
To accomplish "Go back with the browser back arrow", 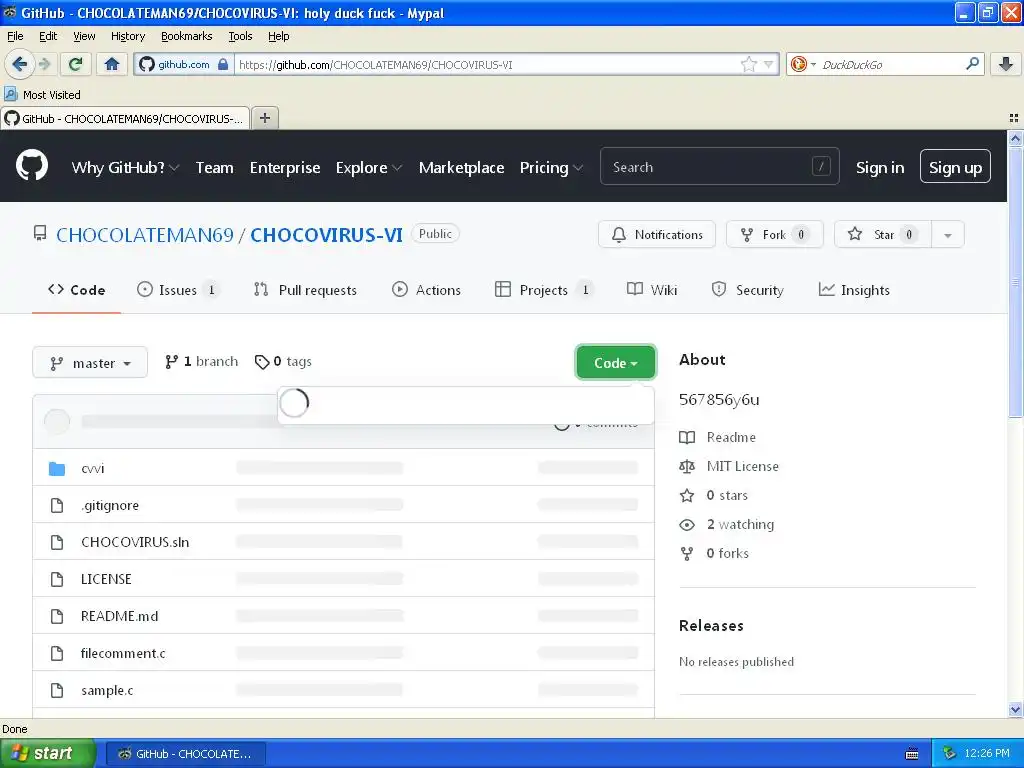I will click(x=19, y=64).
